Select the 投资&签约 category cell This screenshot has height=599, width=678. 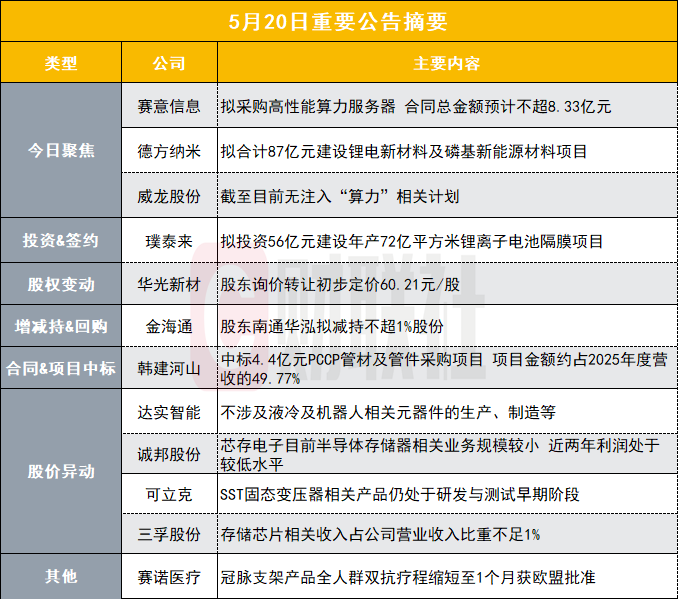pos(61,240)
